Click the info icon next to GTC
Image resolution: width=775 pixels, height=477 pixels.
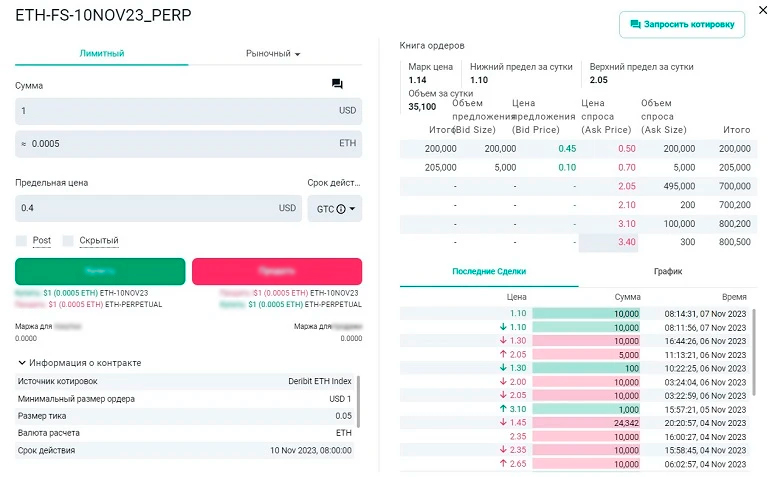click(341, 209)
